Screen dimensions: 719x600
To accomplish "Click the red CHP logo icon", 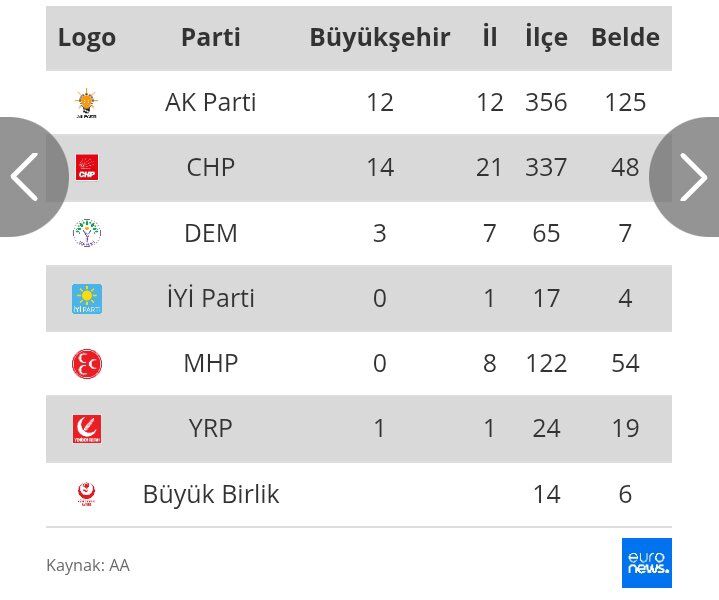I will pos(87,168).
